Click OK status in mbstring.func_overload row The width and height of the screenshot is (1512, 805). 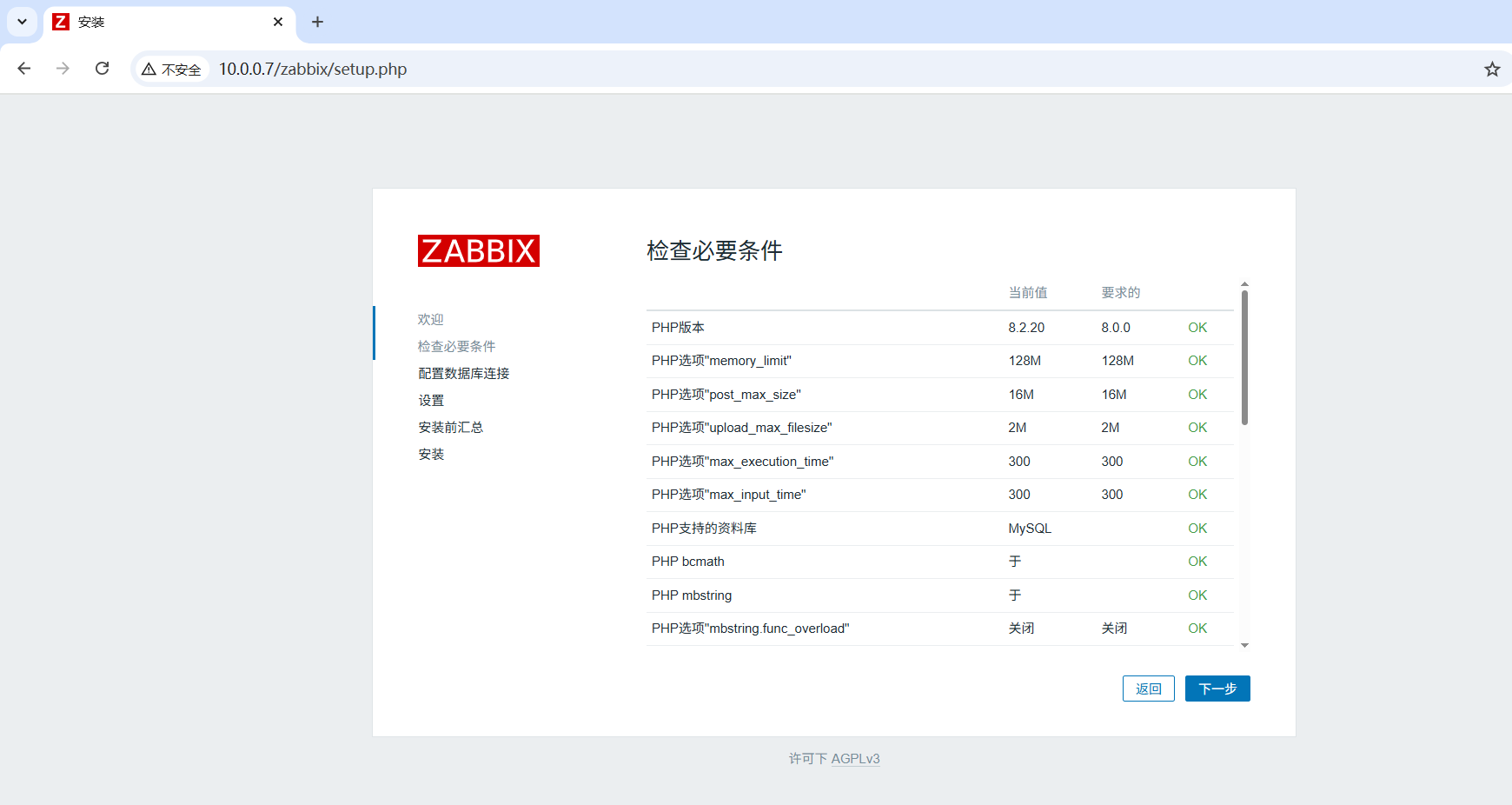(x=1197, y=629)
